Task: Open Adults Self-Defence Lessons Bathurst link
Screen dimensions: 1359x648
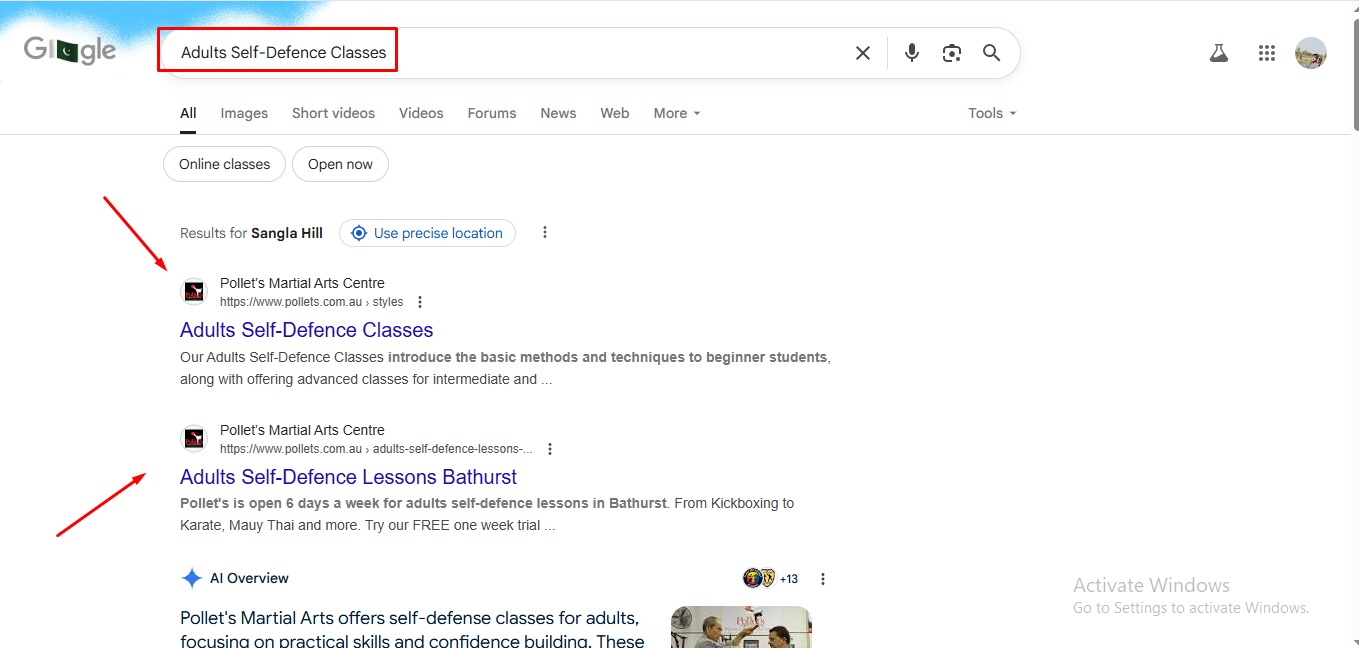Action: pos(348,477)
